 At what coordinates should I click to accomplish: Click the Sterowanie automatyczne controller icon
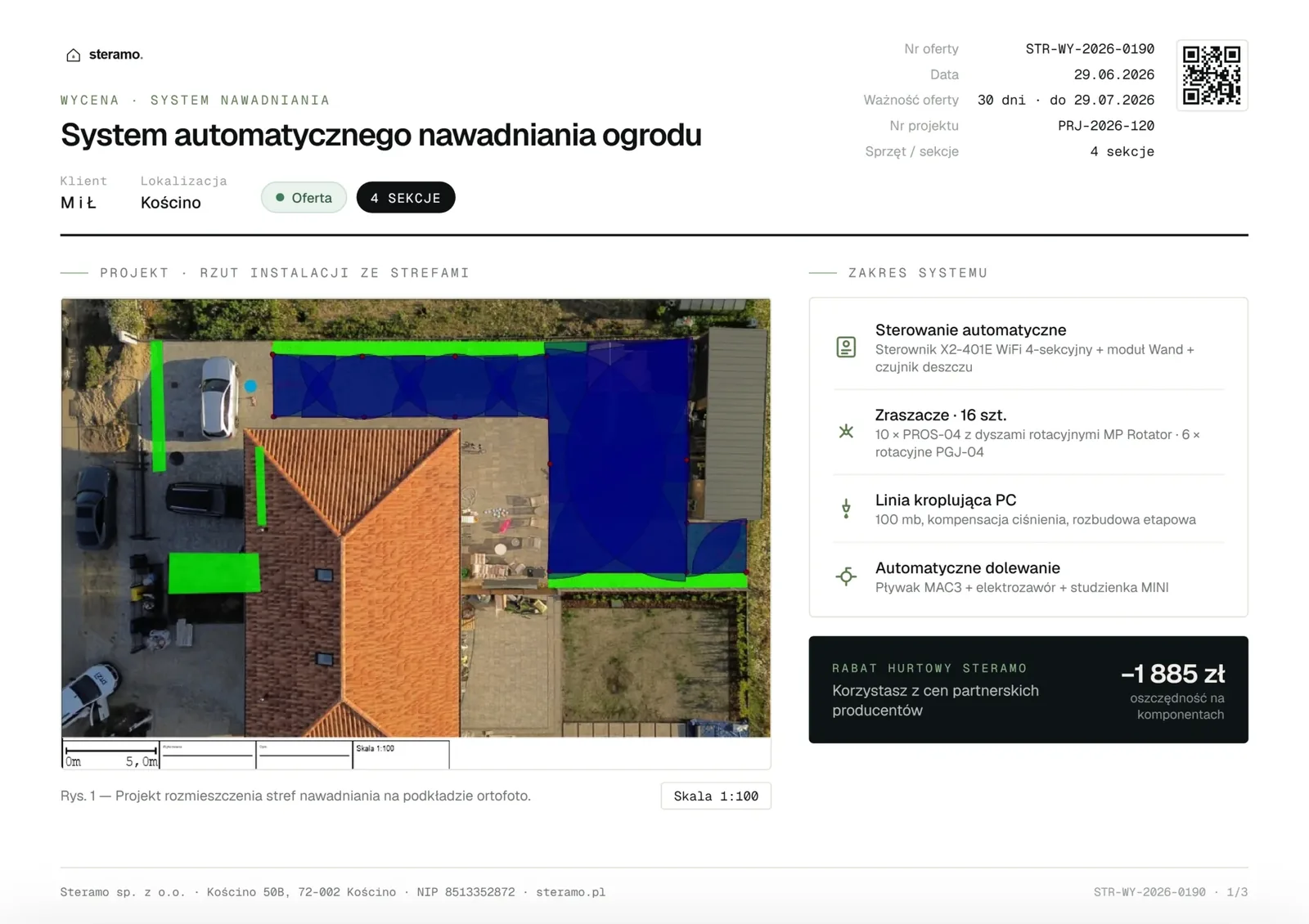[846, 348]
